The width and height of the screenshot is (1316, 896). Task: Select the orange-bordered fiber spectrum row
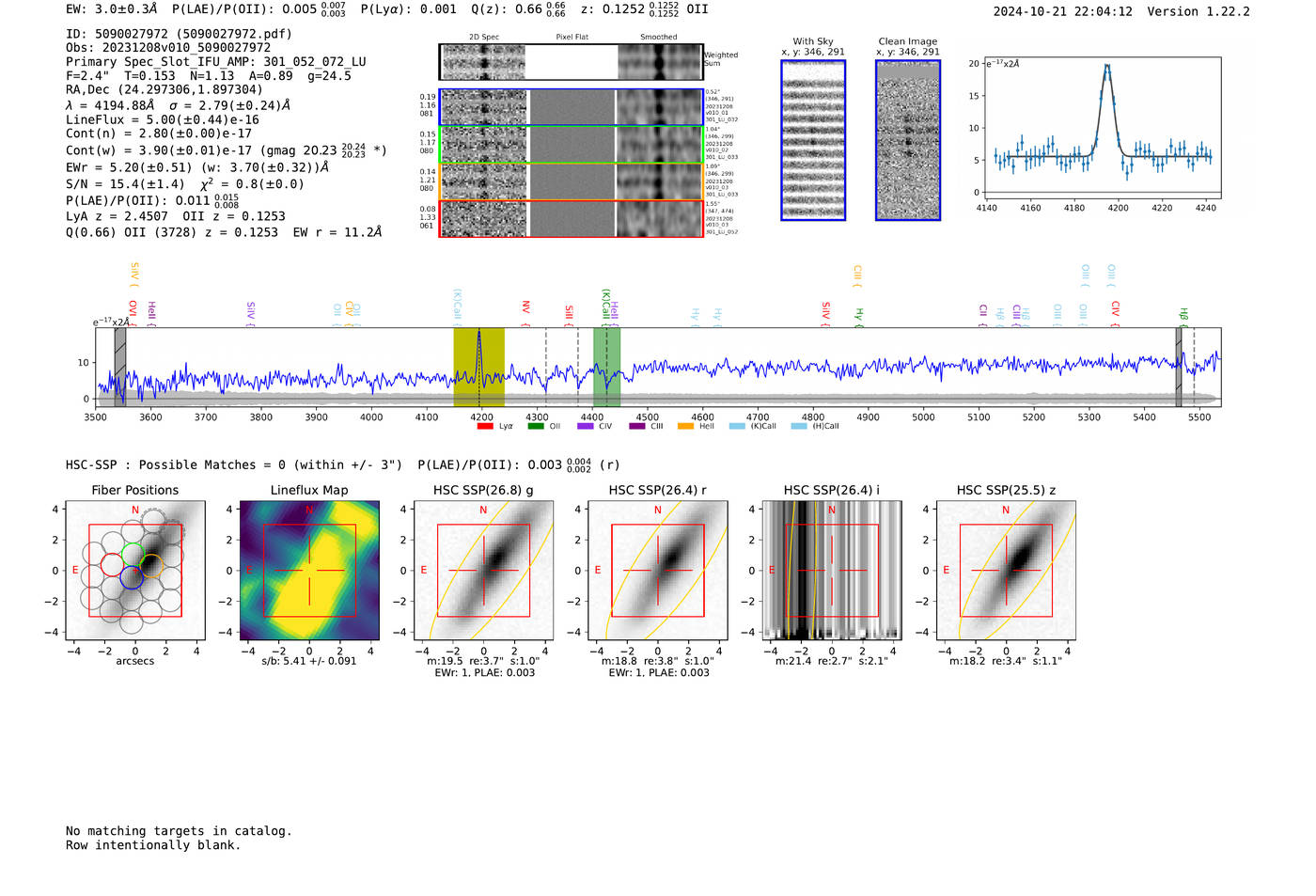[571, 181]
